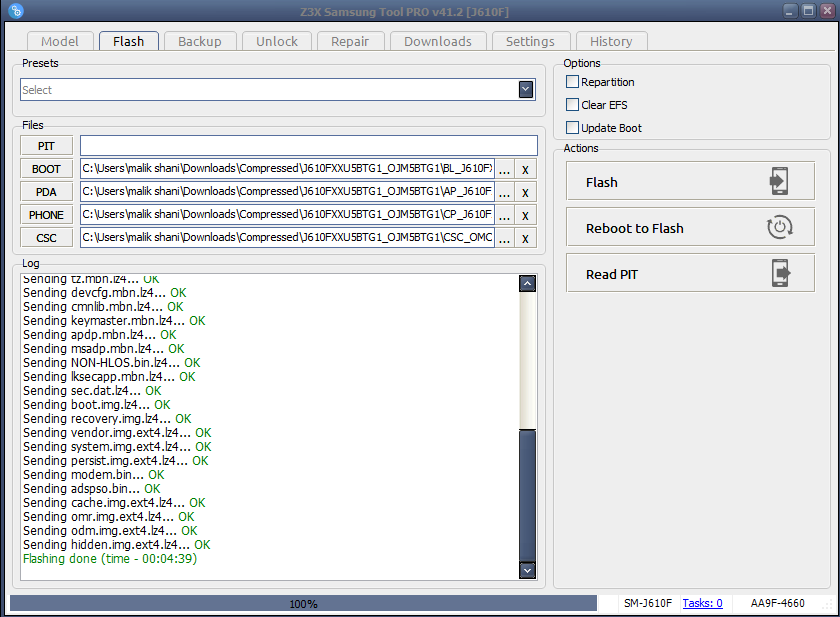Click the CSC file path field

[x=288, y=238]
